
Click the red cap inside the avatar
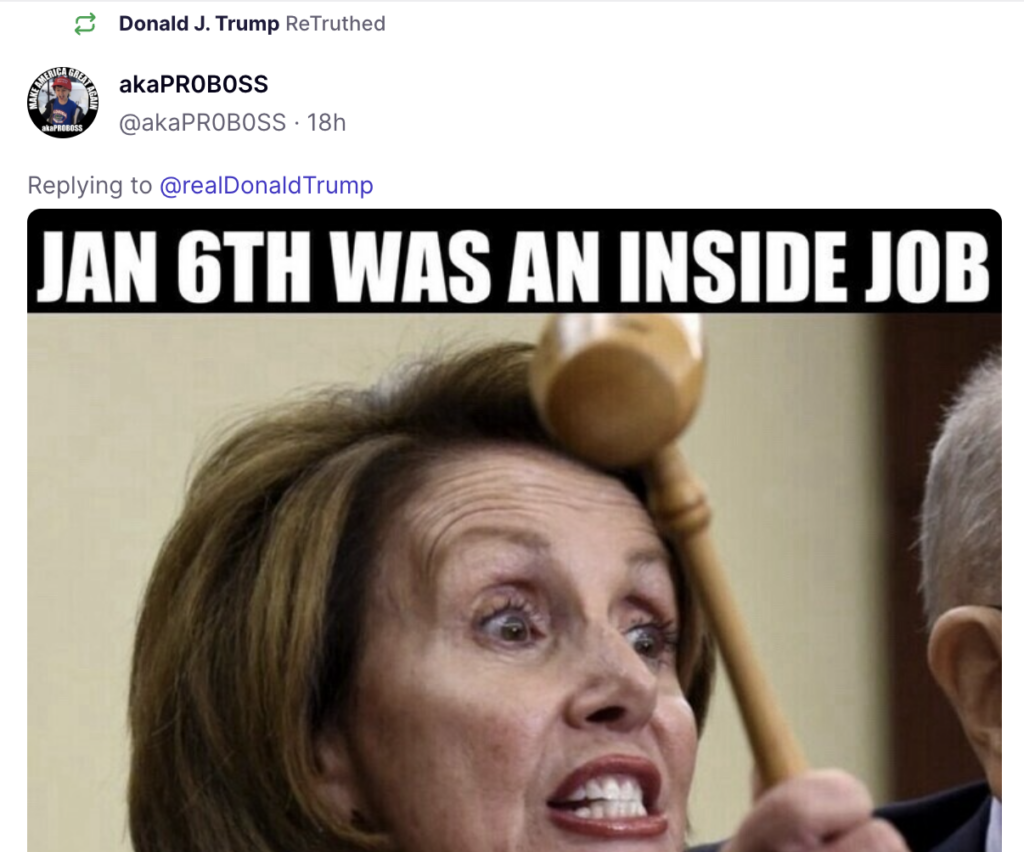pos(63,84)
